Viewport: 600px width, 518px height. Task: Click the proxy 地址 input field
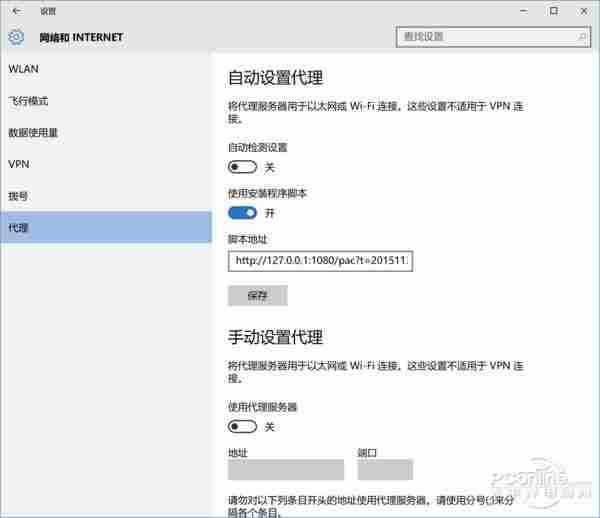pos(286,470)
